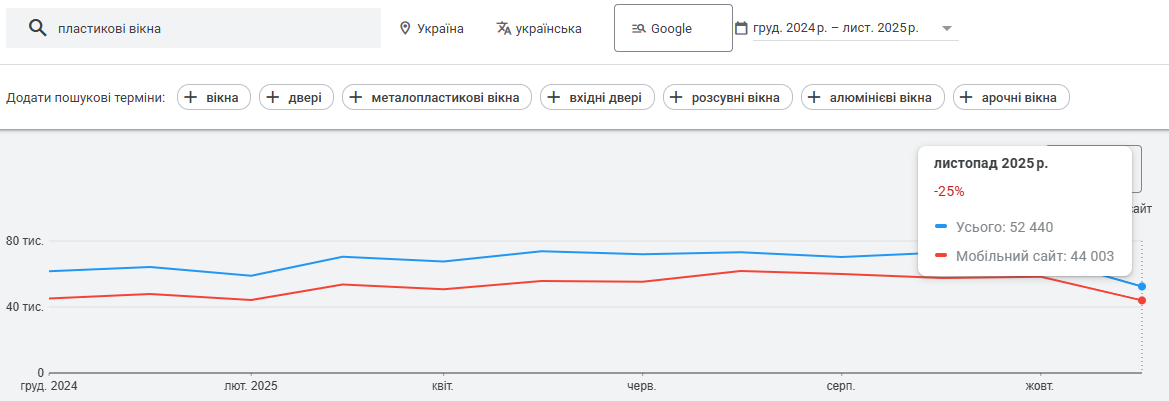Screen dimensions: 1169x401
Task: Click the blue Усього legend marker
Action: (x=941, y=227)
